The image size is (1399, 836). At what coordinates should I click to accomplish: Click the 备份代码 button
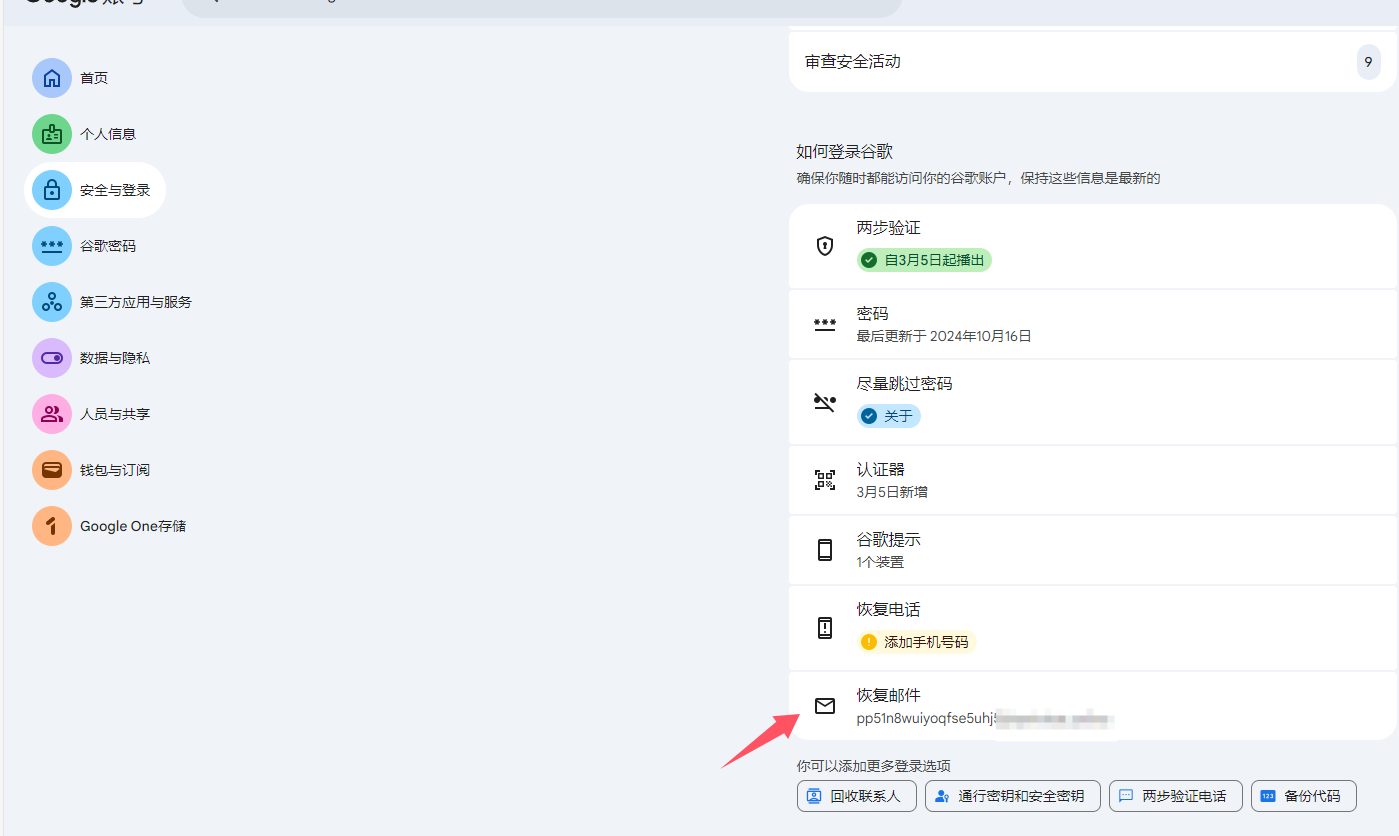point(1303,797)
